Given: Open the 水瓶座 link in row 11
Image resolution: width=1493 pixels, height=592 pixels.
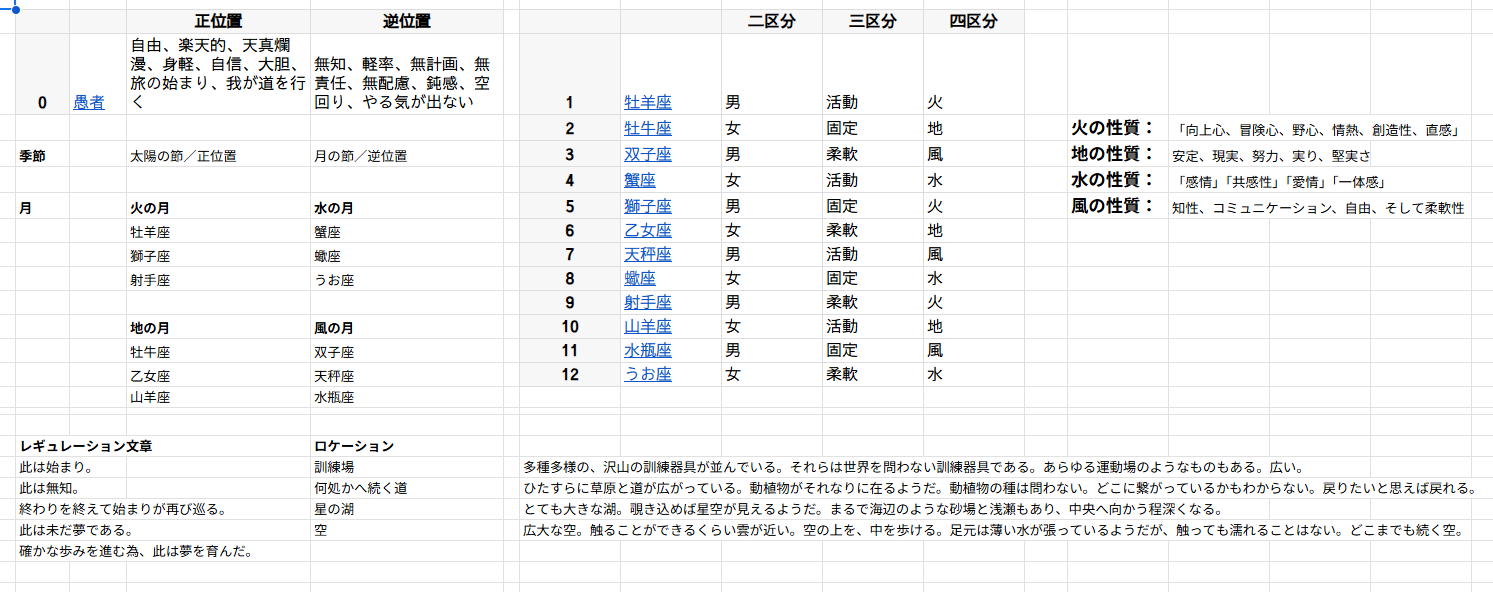Looking at the screenshot, I should pos(647,350).
